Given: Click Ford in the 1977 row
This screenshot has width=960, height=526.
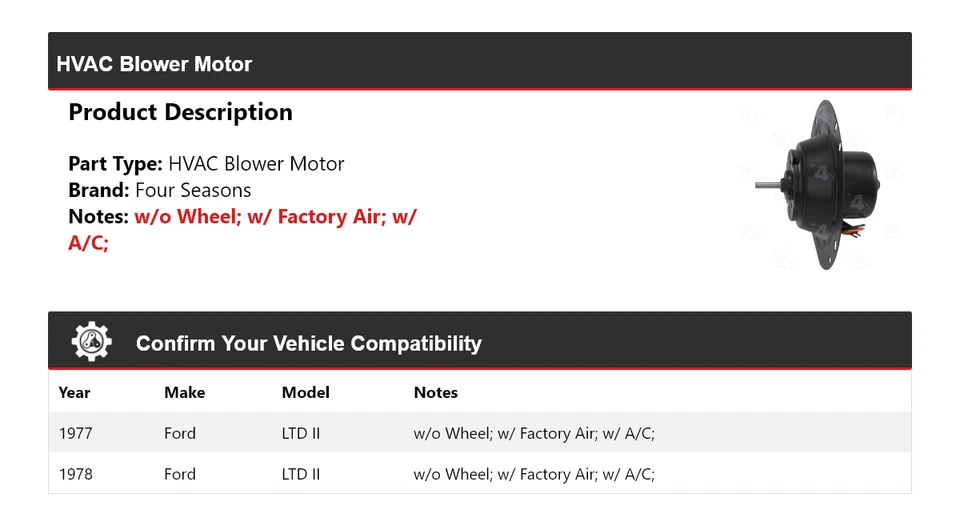Looking at the screenshot, I should coord(180,433).
